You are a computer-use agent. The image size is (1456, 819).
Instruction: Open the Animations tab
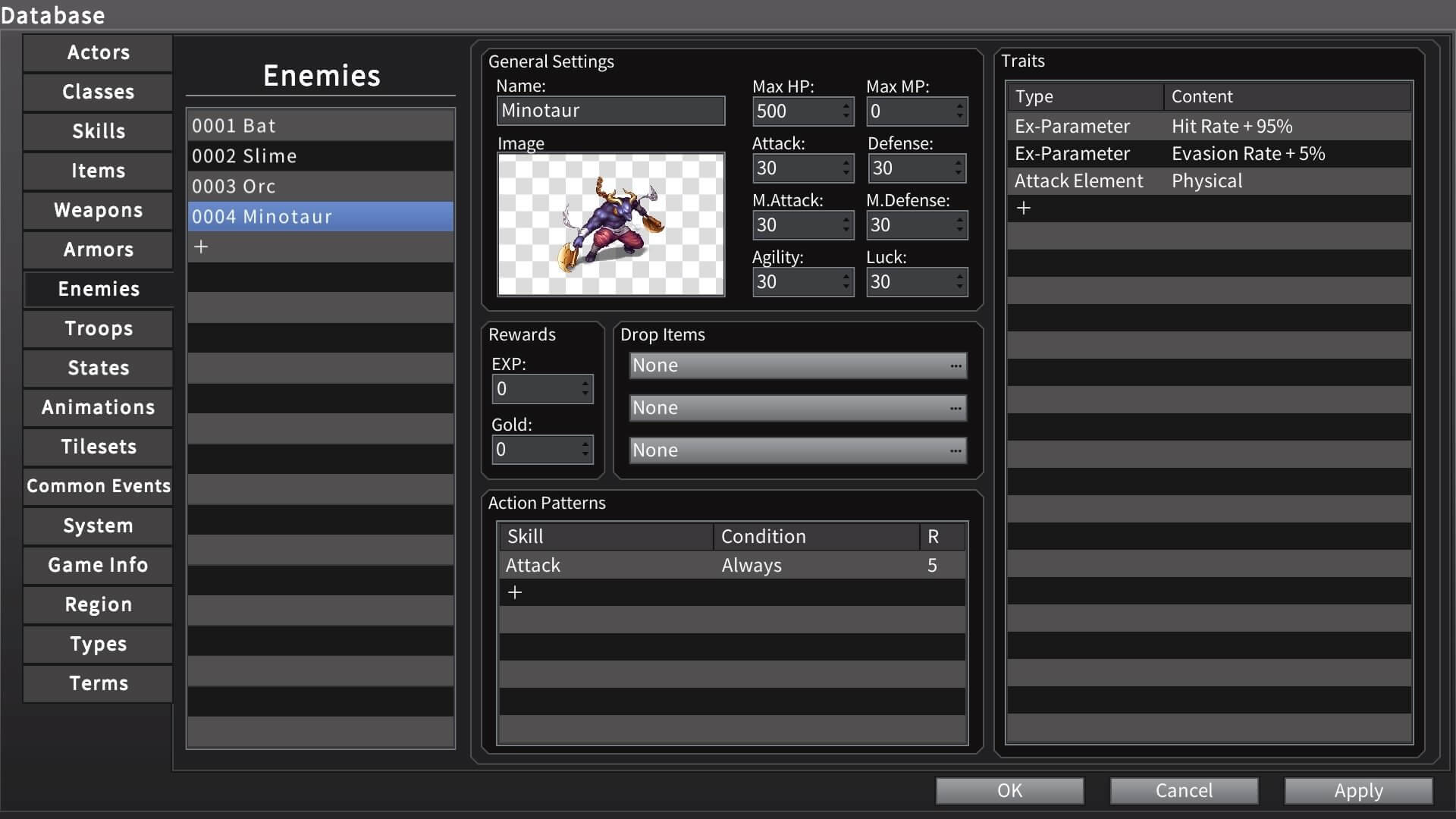click(x=99, y=408)
